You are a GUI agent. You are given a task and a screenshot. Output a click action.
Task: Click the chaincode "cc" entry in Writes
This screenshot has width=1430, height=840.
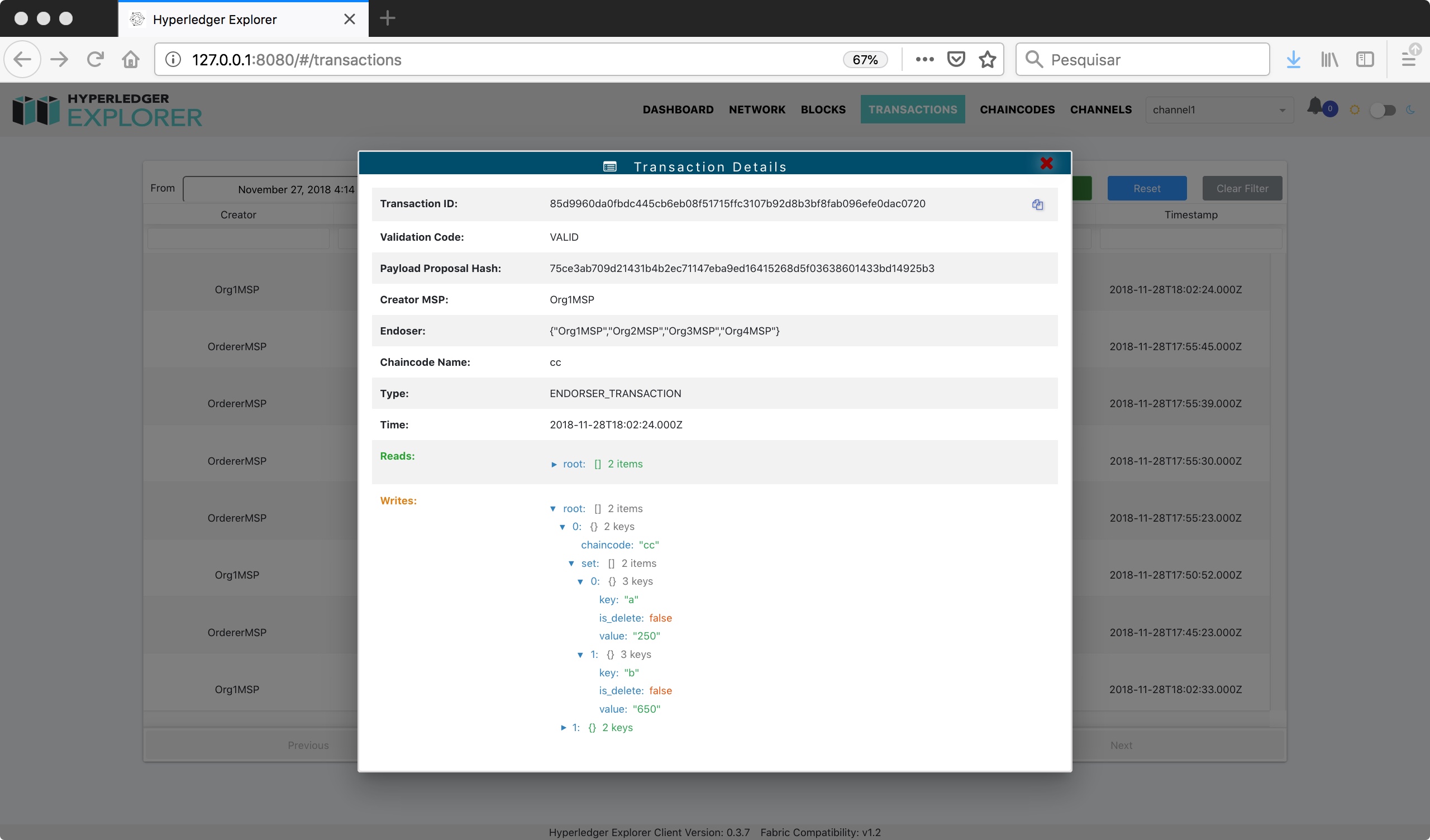tap(619, 545)
